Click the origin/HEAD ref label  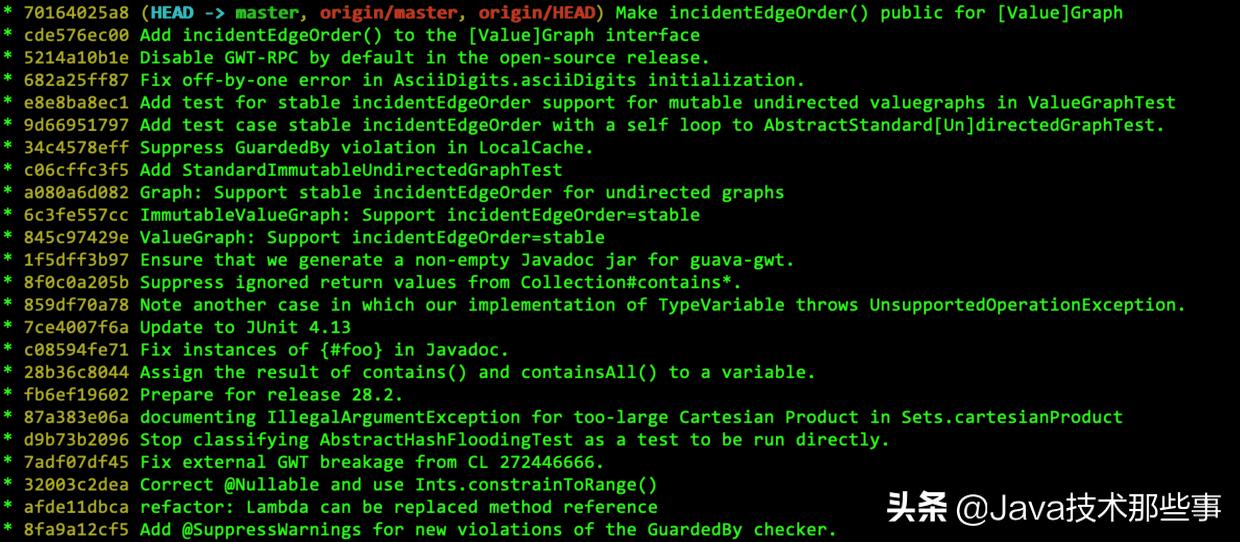(536, 13)
